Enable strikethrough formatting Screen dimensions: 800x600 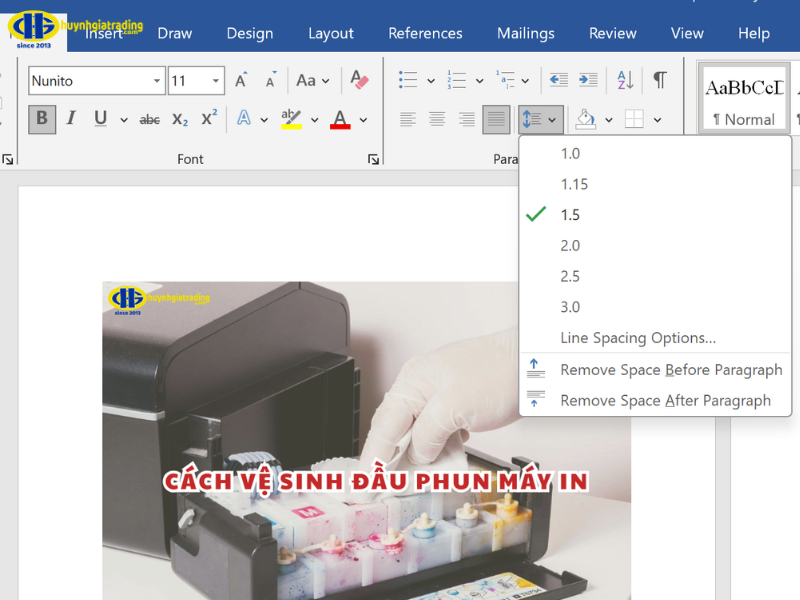coord(149,119)
